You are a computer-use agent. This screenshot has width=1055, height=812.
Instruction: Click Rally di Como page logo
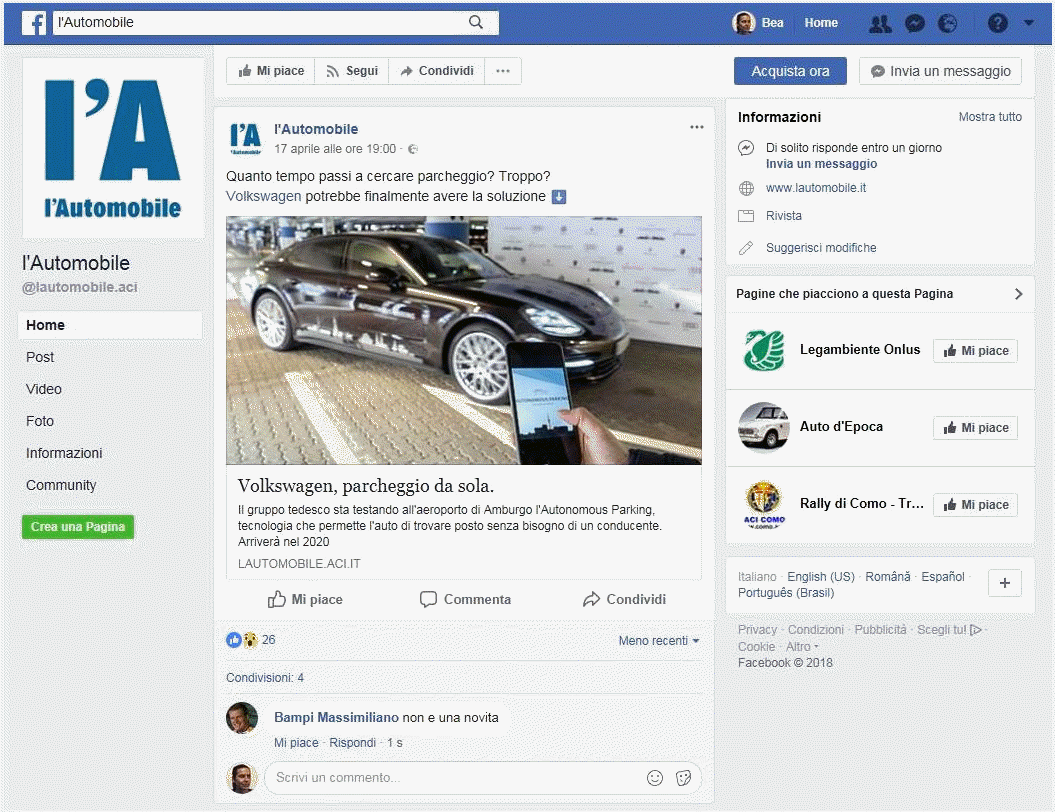click(764, 505)
